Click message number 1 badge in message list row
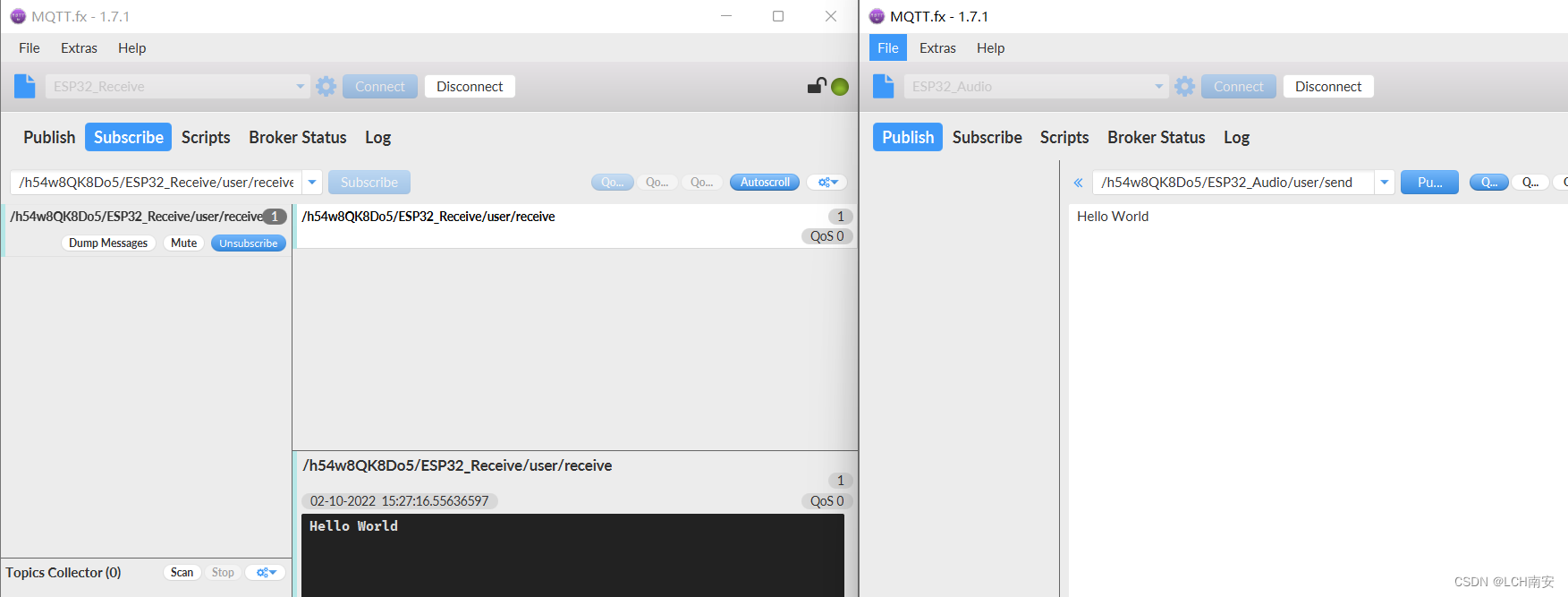The height and width of the screenshot is (597, 1568). [841, 217]
